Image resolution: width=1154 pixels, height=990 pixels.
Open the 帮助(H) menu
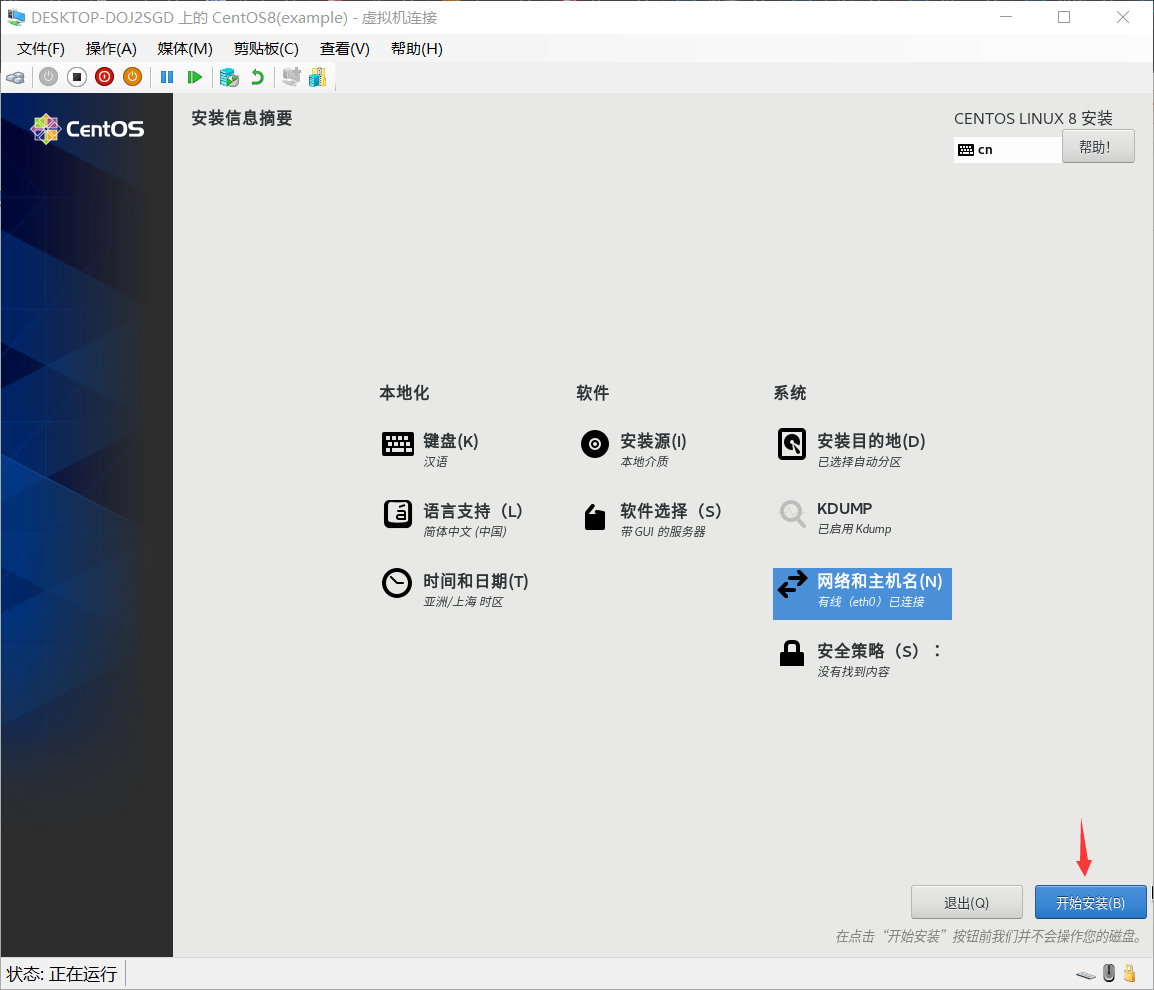417,49
